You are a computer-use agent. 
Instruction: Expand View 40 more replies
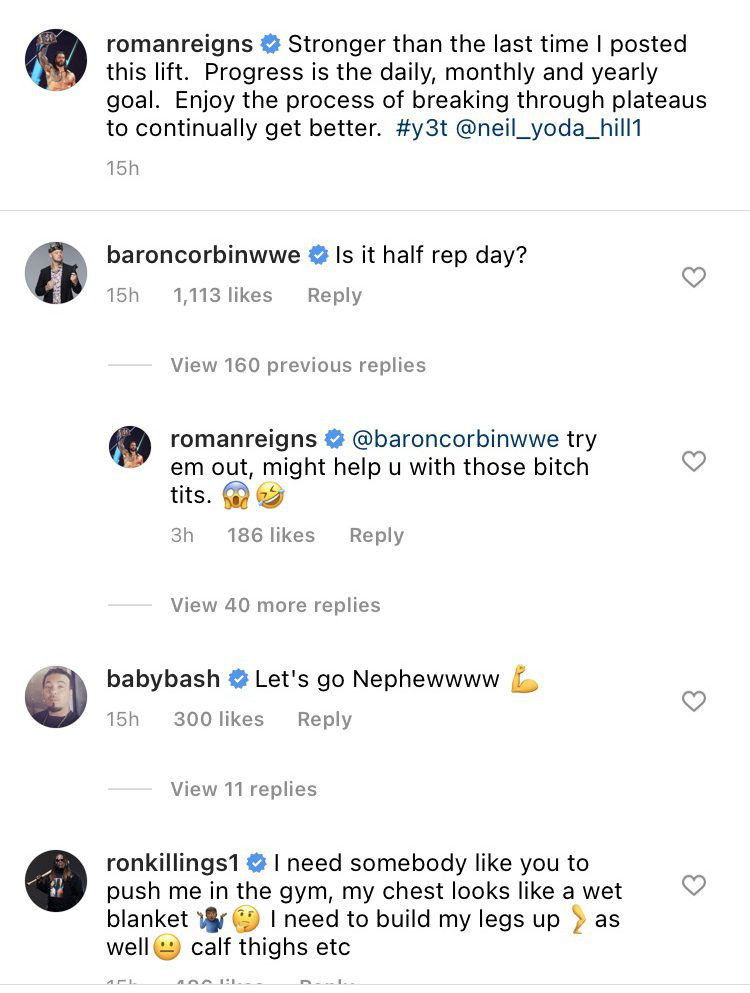click(x=275, y=605)
